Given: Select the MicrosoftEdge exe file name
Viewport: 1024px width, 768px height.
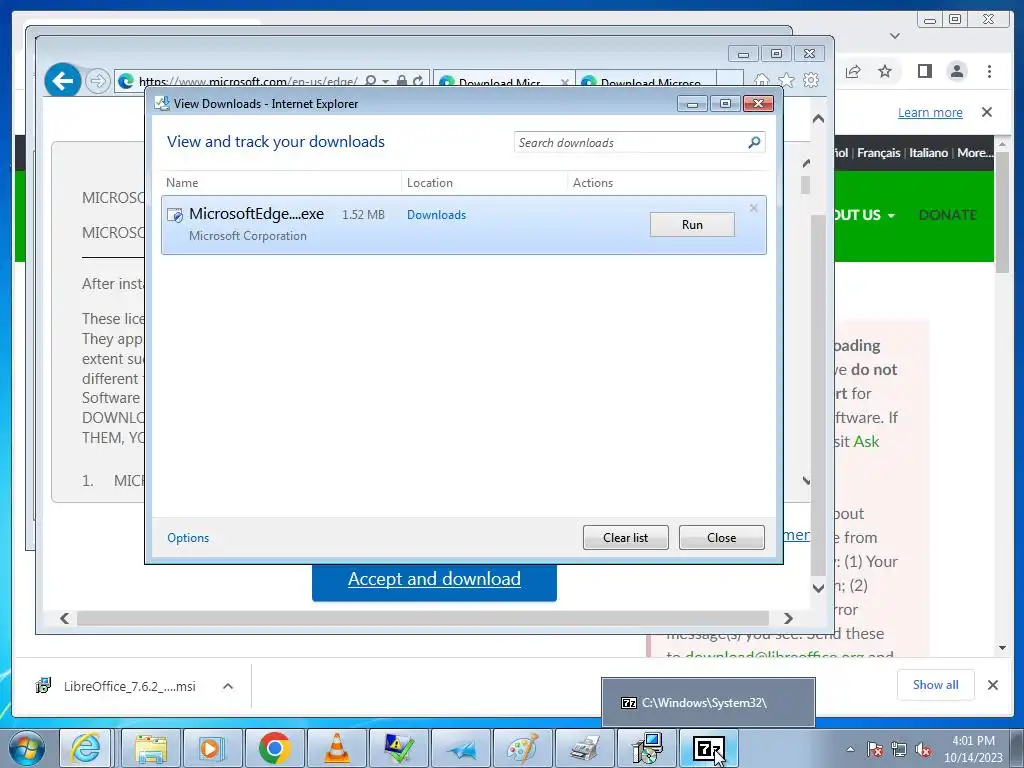Looking at the screenshot, I should 256,214.
